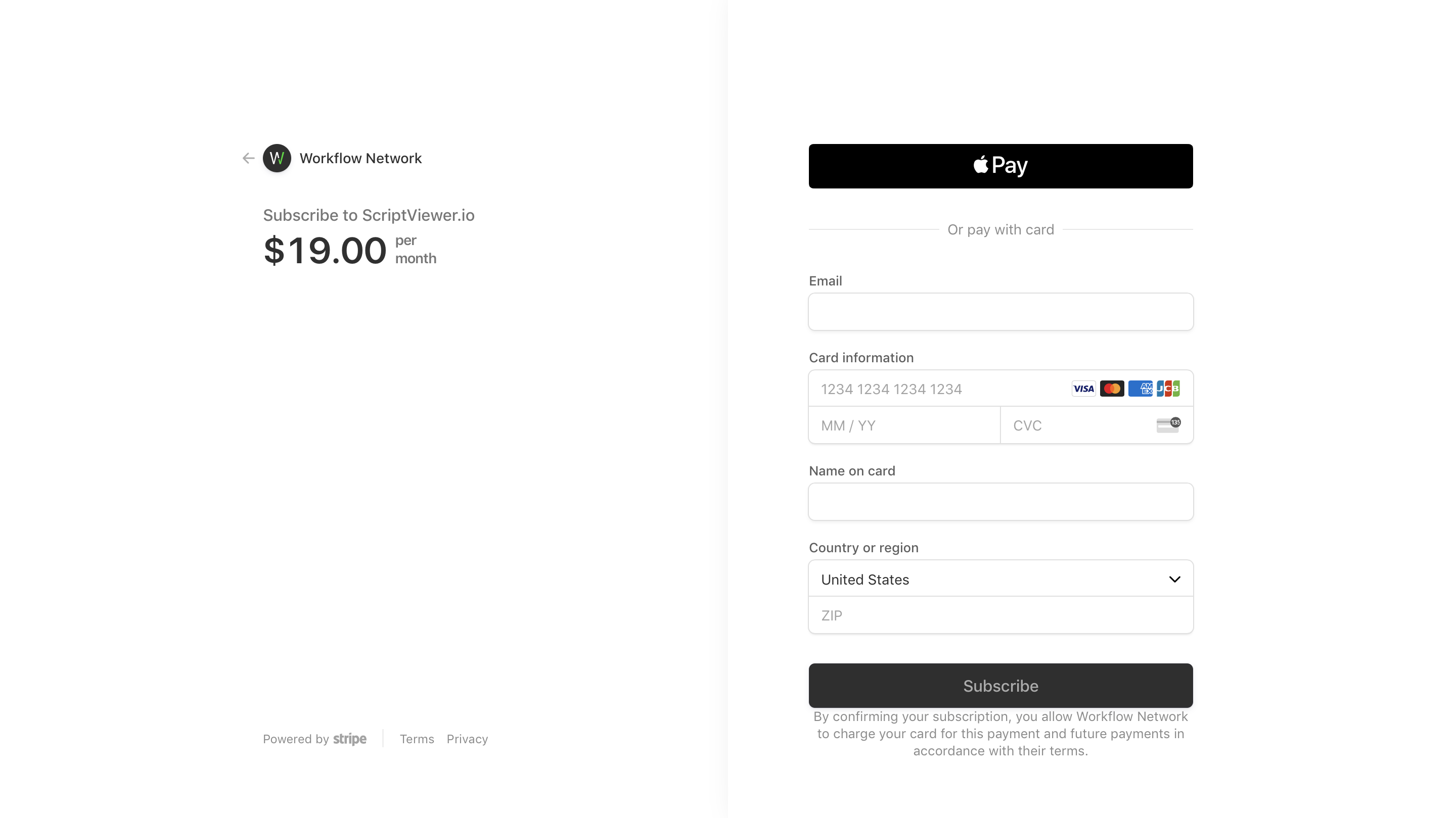
Task: Open the Terms link
Action: (417, 739)
